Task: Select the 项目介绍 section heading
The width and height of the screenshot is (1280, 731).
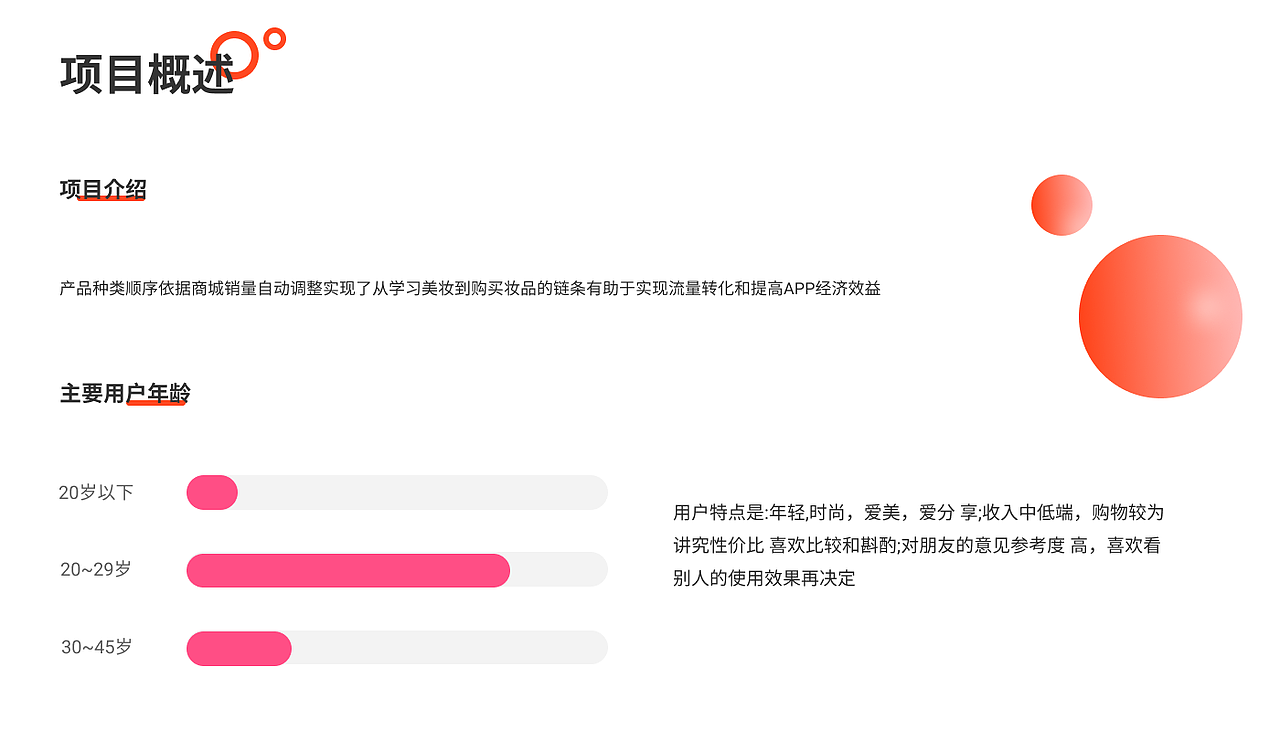Action: 103,189
